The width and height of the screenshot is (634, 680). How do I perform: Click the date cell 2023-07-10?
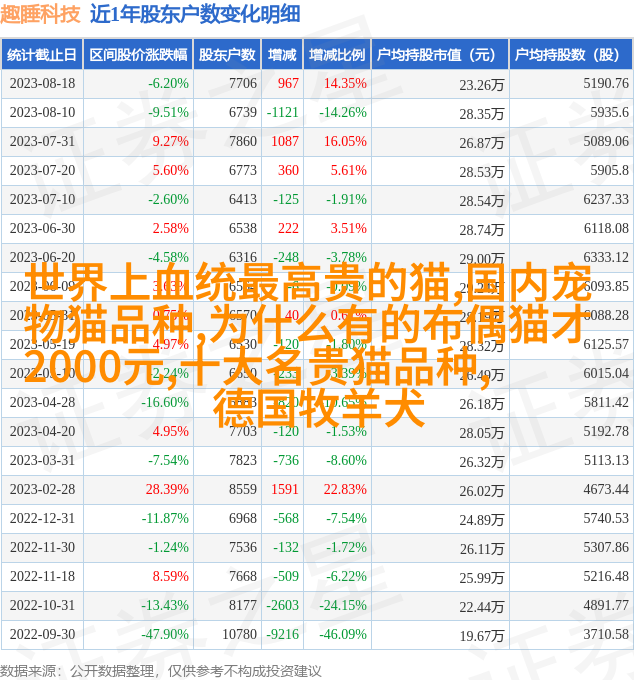pyautogui.click(x=42, y=199)
